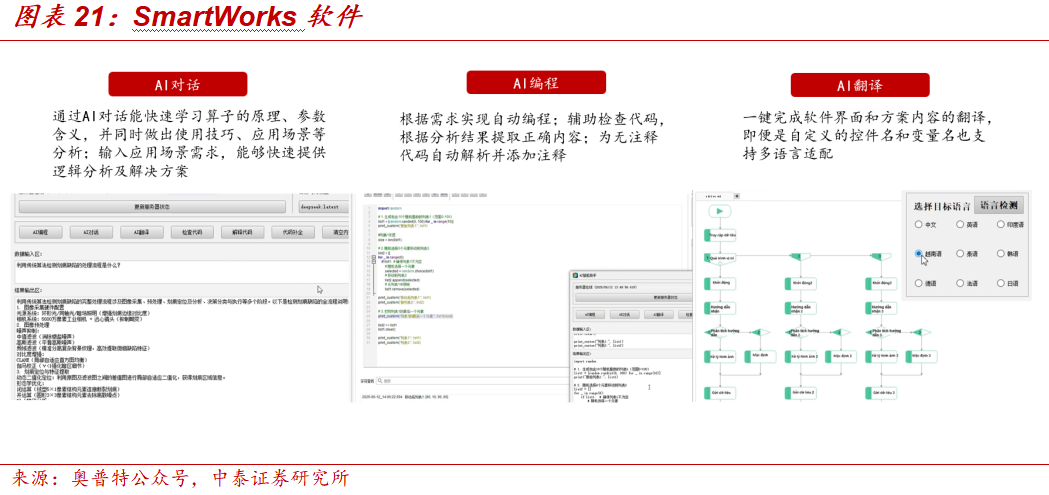Click the AI编程 button in left panel
This screenshot has height=495, width=1049.
pos(42,232)
